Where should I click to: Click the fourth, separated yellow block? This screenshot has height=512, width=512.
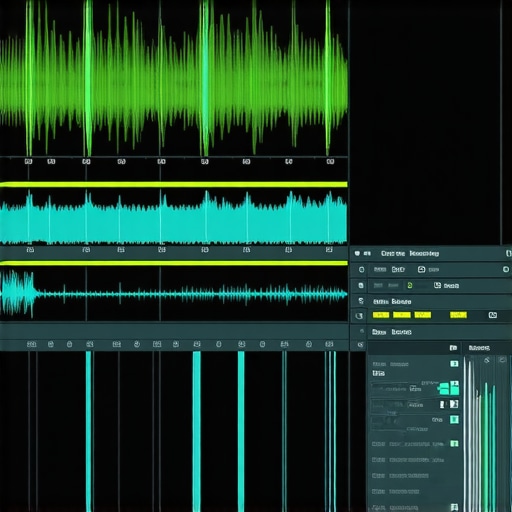click(x=458, y=315)
